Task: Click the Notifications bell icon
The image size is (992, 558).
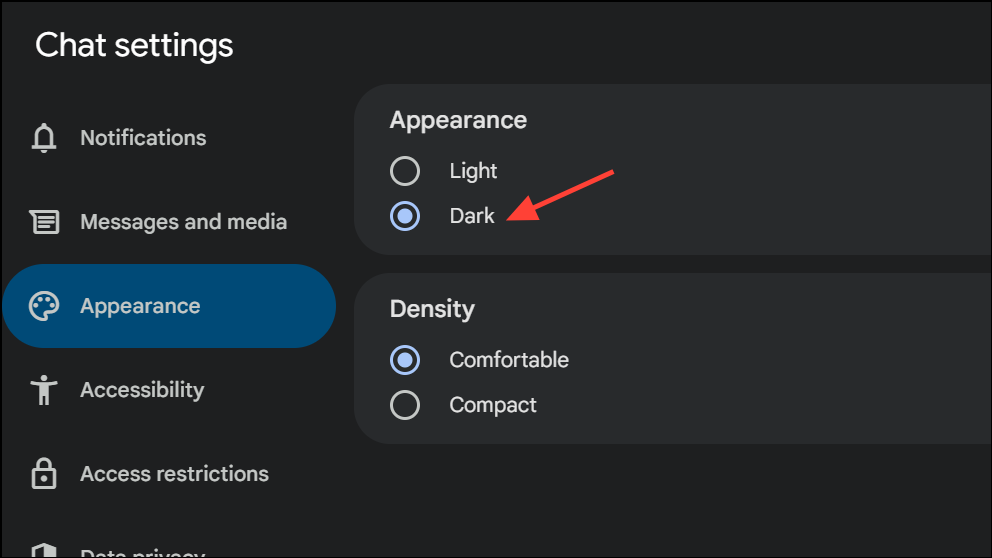Action: [44, 138]
